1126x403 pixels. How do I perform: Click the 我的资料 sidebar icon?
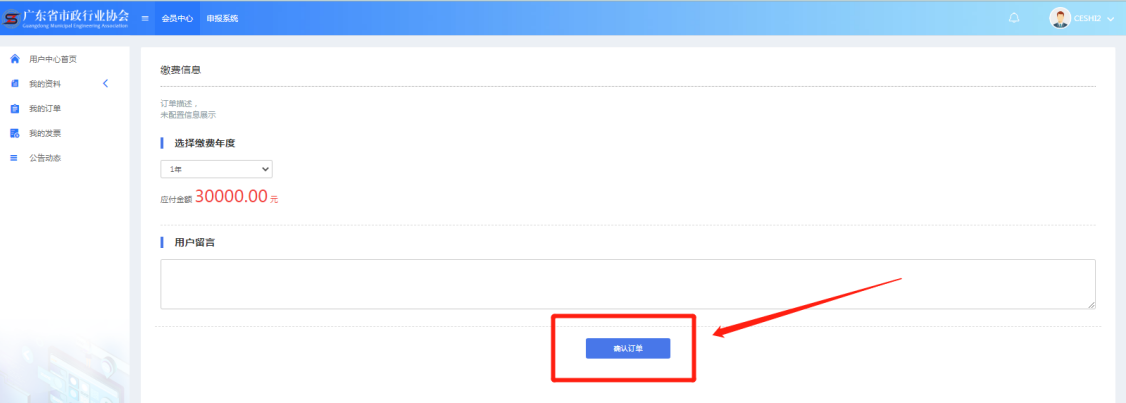coord(14,84)
